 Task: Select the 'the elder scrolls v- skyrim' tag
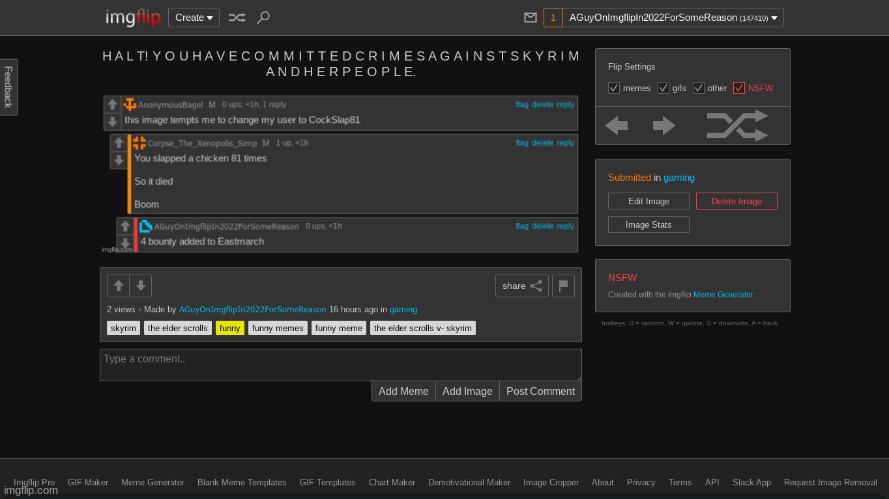422,328
